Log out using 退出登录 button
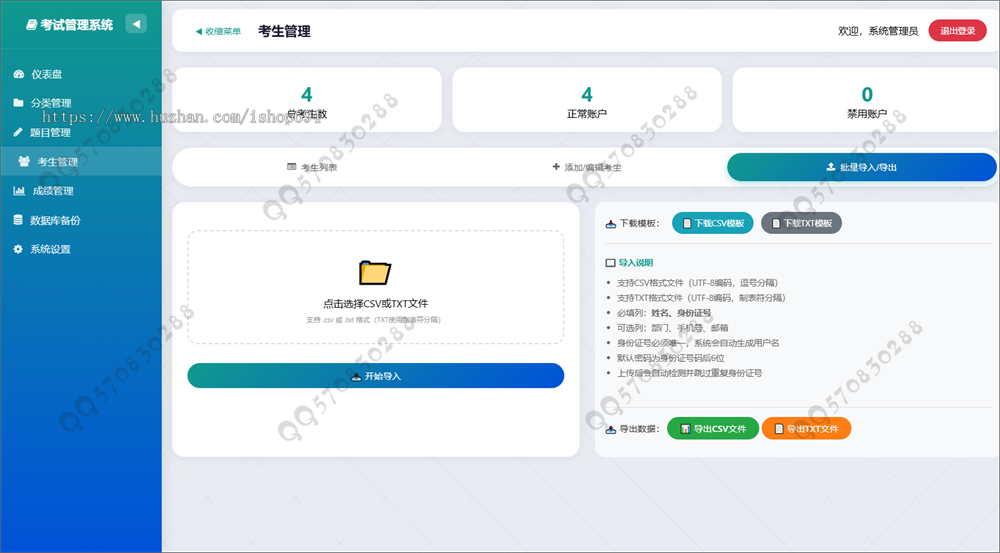Image resolution: width=1000 pixels, height=553 pixels. pos(957,31)
